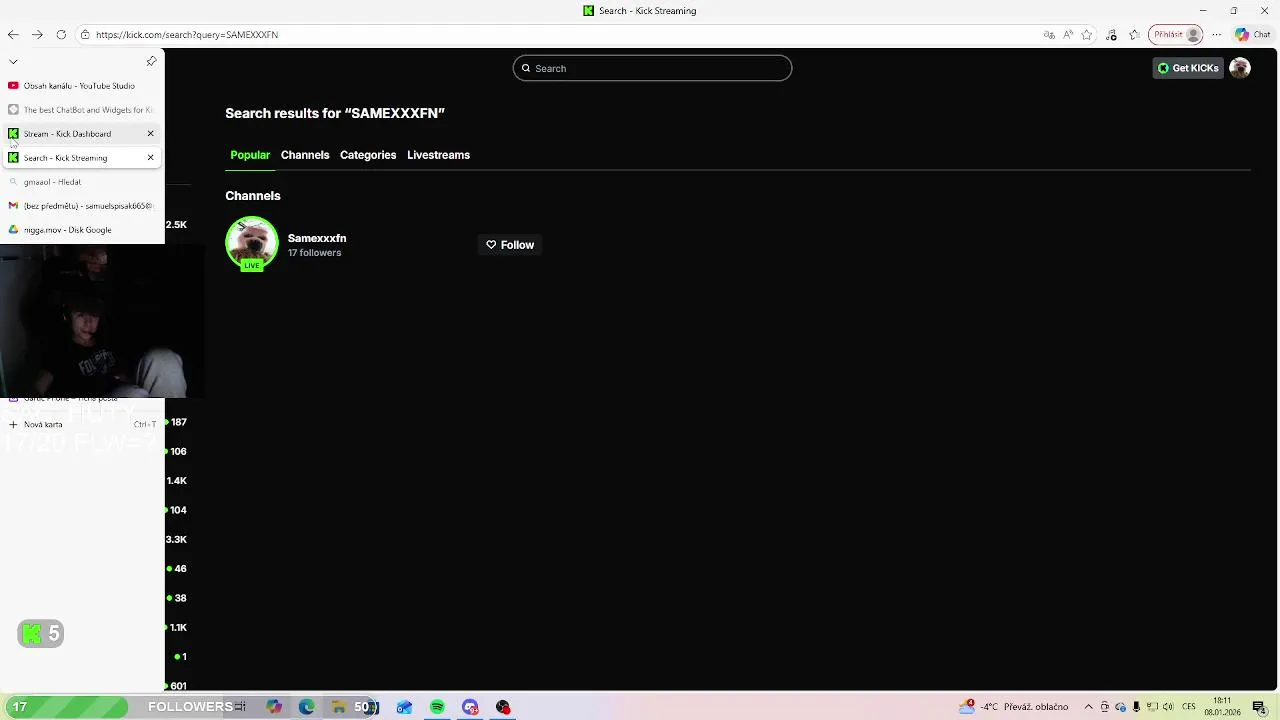Open Discord from the taskbar
This screenshot has width=1280, height=720.
pyautogui.click(x=470, y=707)
